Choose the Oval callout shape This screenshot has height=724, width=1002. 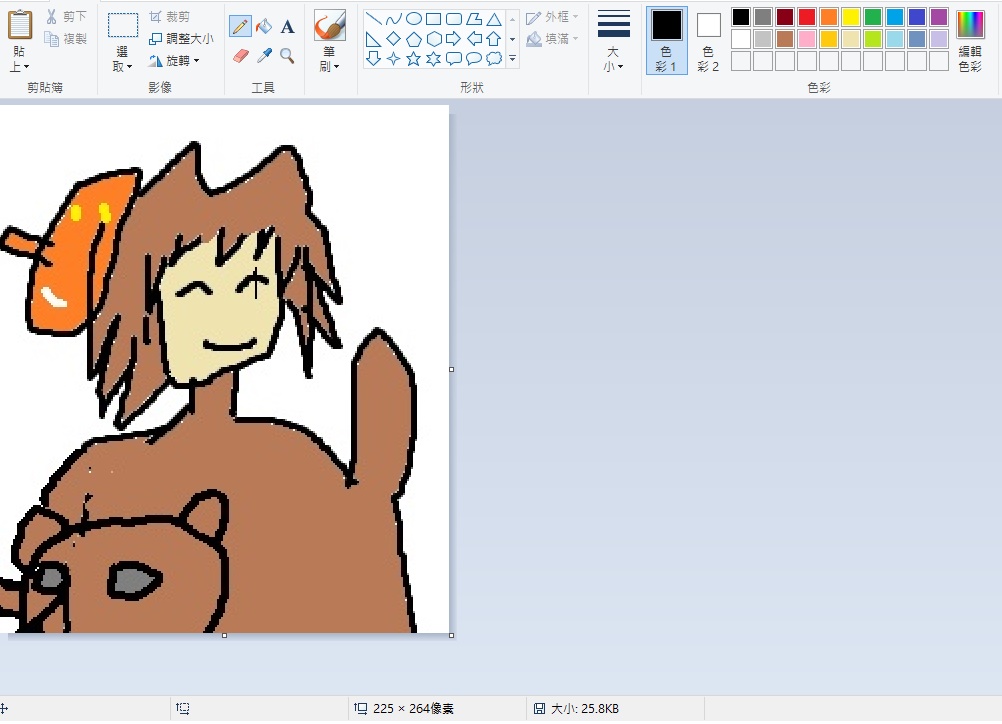(x=474, y=59)
